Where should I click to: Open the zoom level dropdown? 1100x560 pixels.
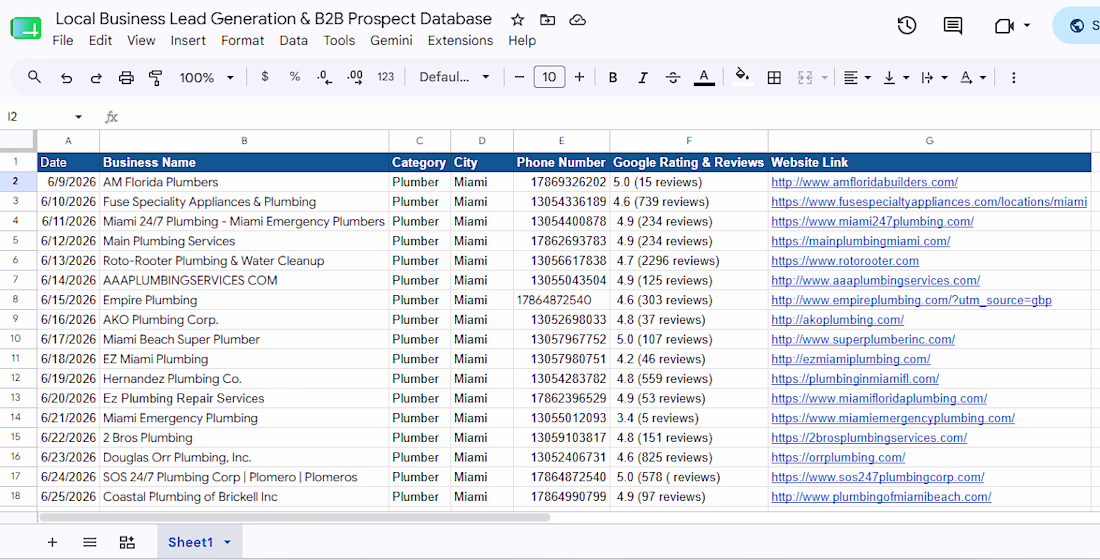pyautogui.click(x=206, y=77)
